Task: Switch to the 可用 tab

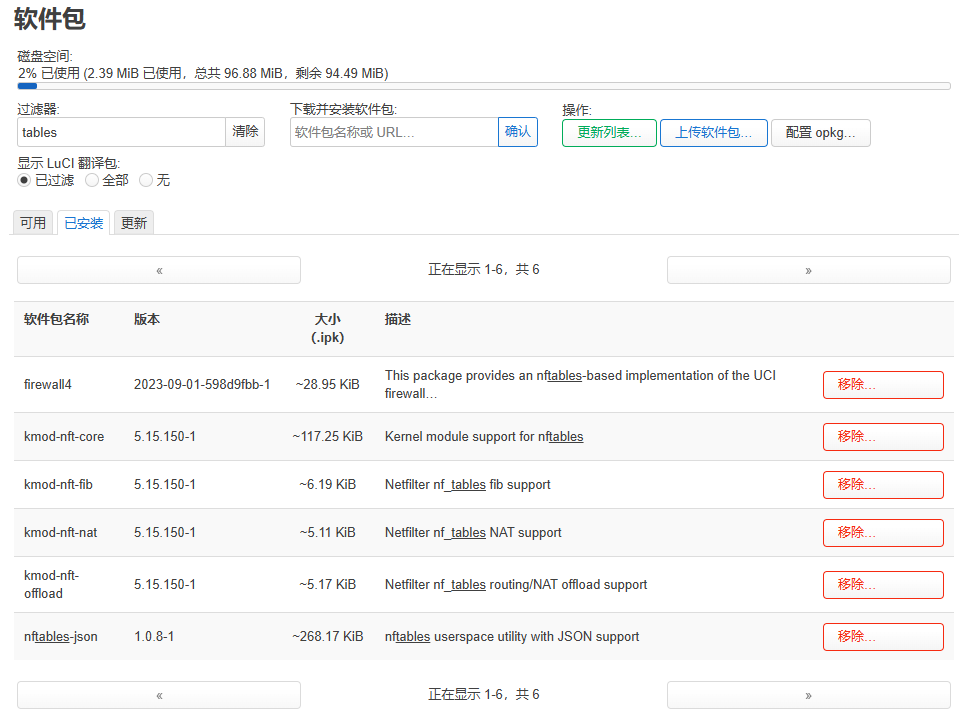Action: (33, 223)
